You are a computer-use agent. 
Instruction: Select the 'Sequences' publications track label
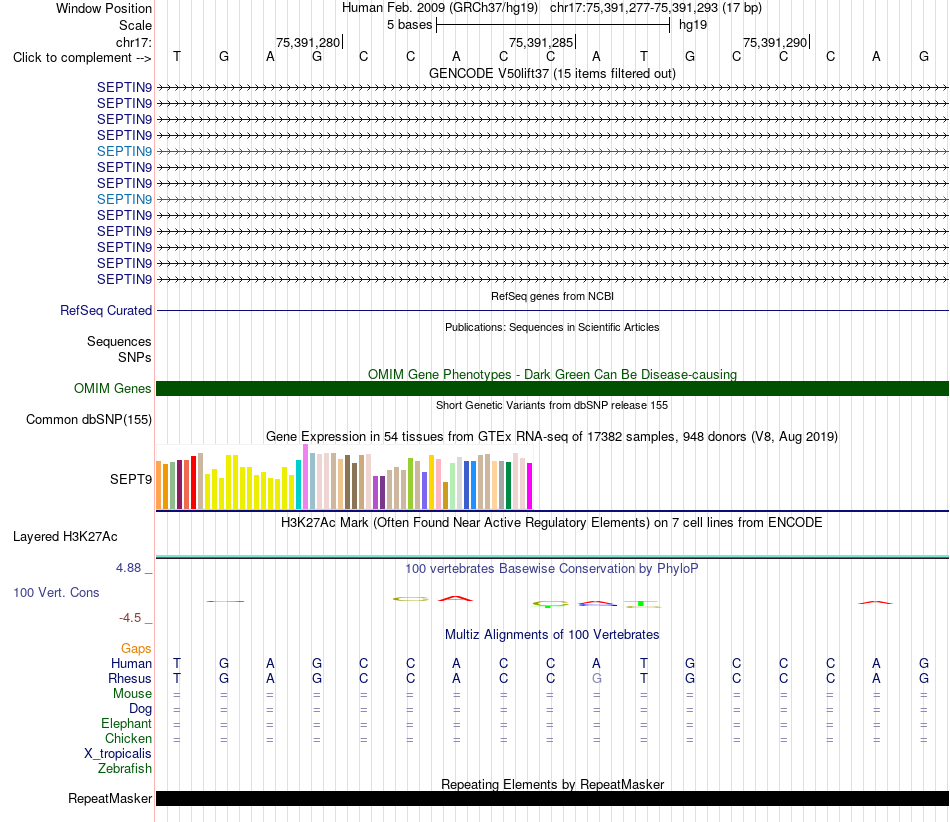coord(119,342)
